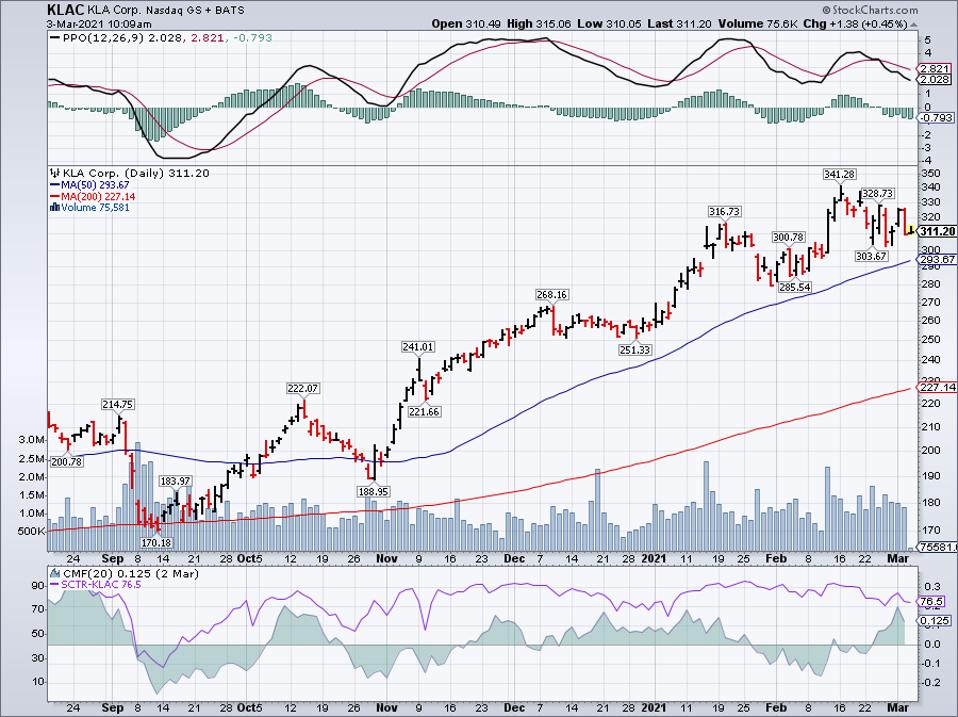
Task: Click the 268.16 price label
Action: coord(552,295)
